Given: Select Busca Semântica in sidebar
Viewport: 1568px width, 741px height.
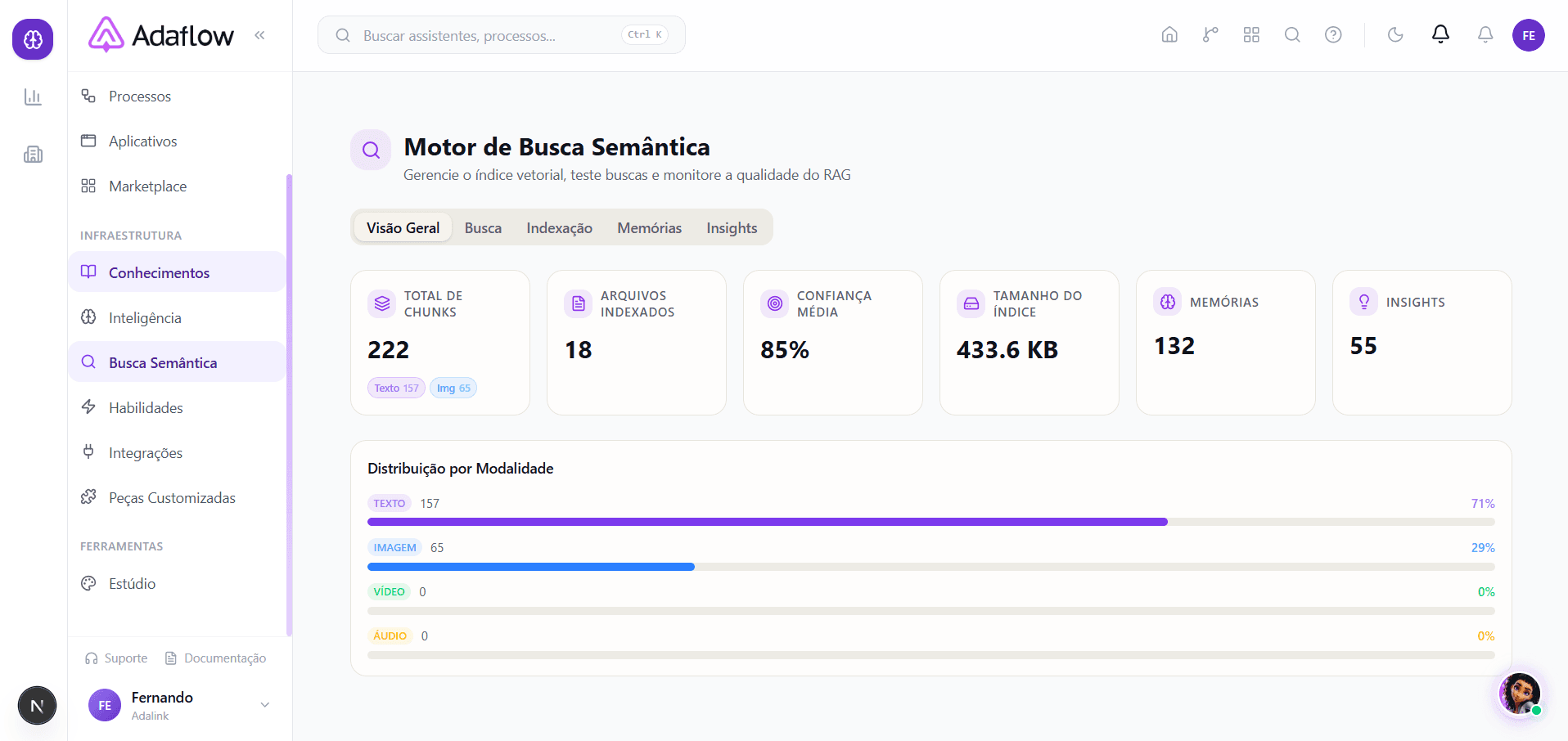Looking at the screenshot, I should tap(177, 362).
